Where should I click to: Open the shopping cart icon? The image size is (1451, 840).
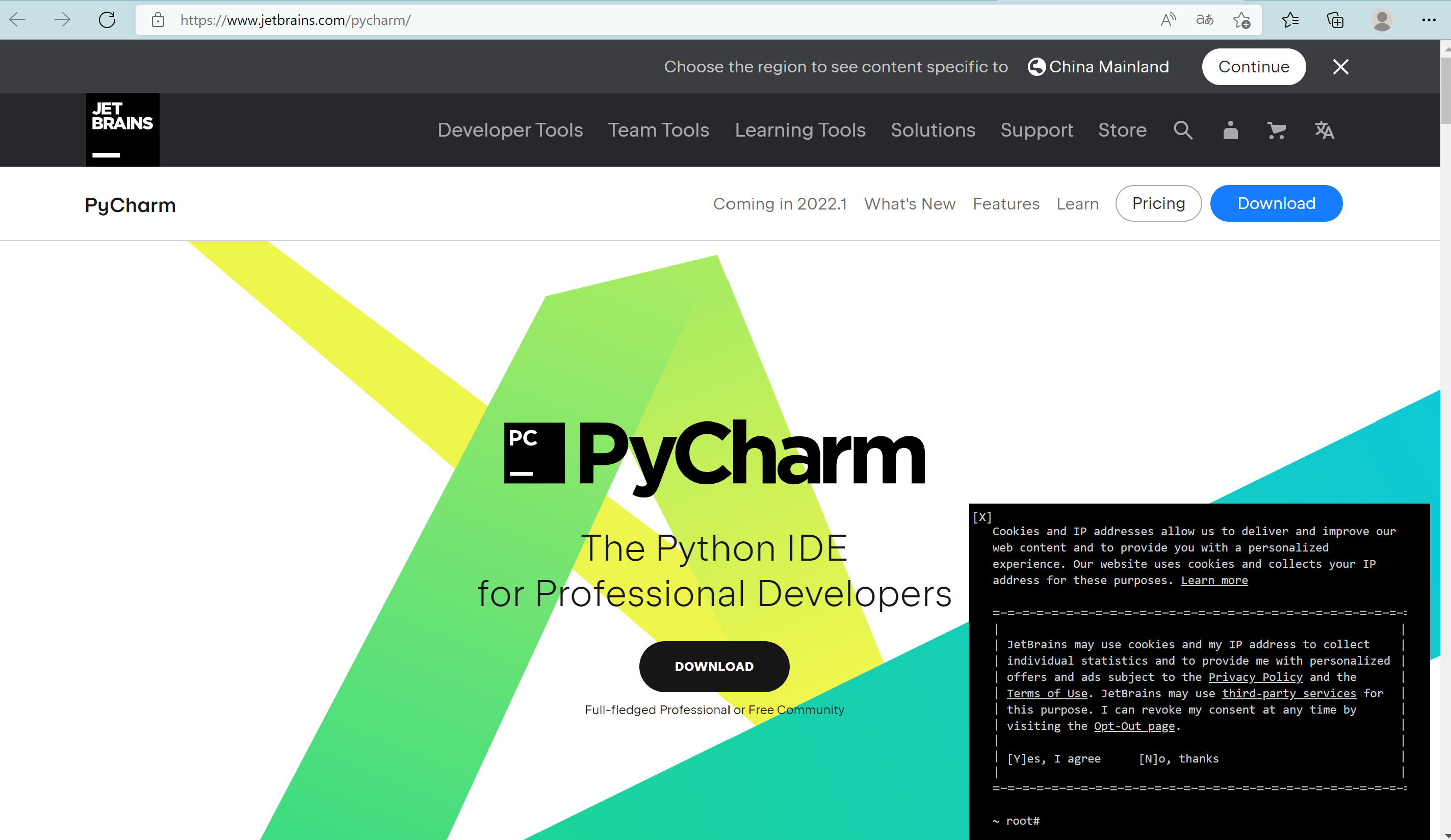(x=1276, y=130)
